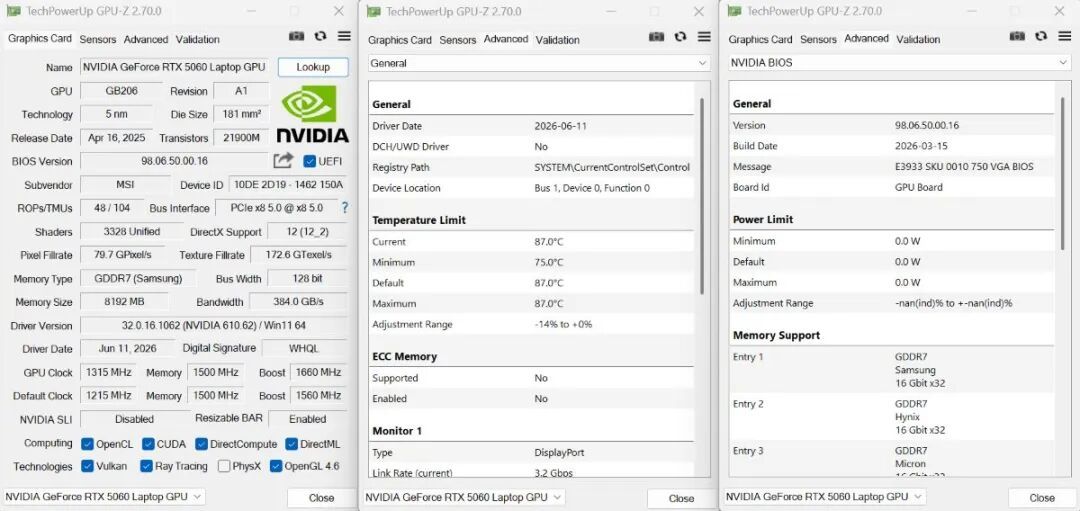1080x511 pixels.
Task: Open Validation tab in the middle window
Action: (x=557, y=40)
